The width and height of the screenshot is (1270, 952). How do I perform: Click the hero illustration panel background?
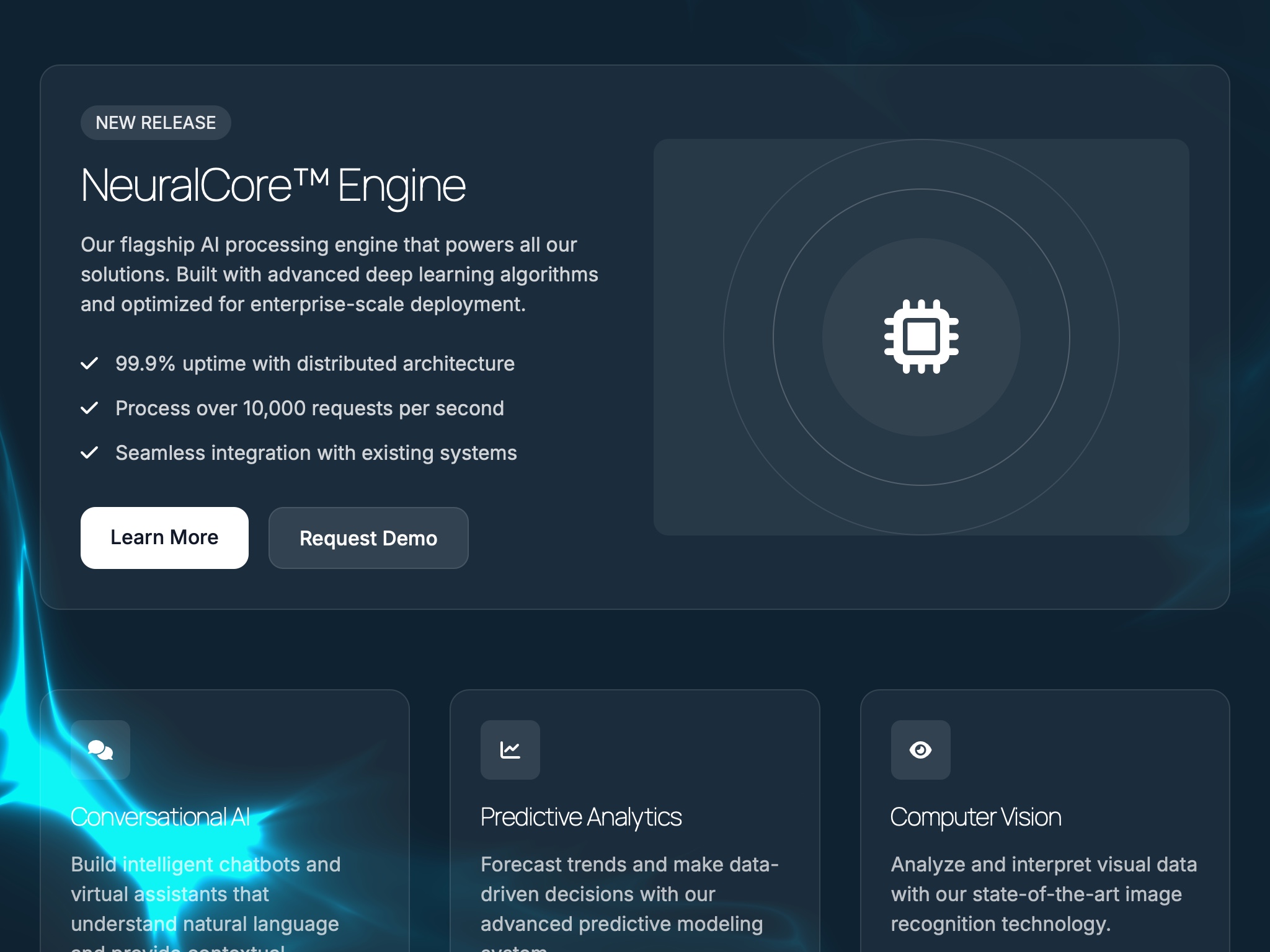point(713,186)
